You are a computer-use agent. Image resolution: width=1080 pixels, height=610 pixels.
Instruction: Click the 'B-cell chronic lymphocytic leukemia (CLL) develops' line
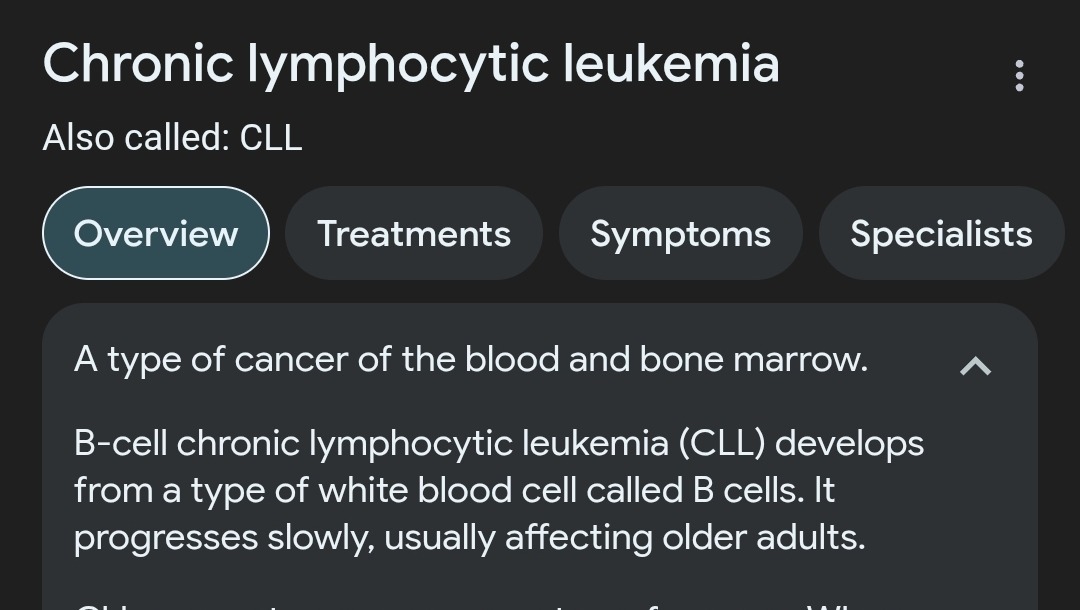[x=499, y=444]
